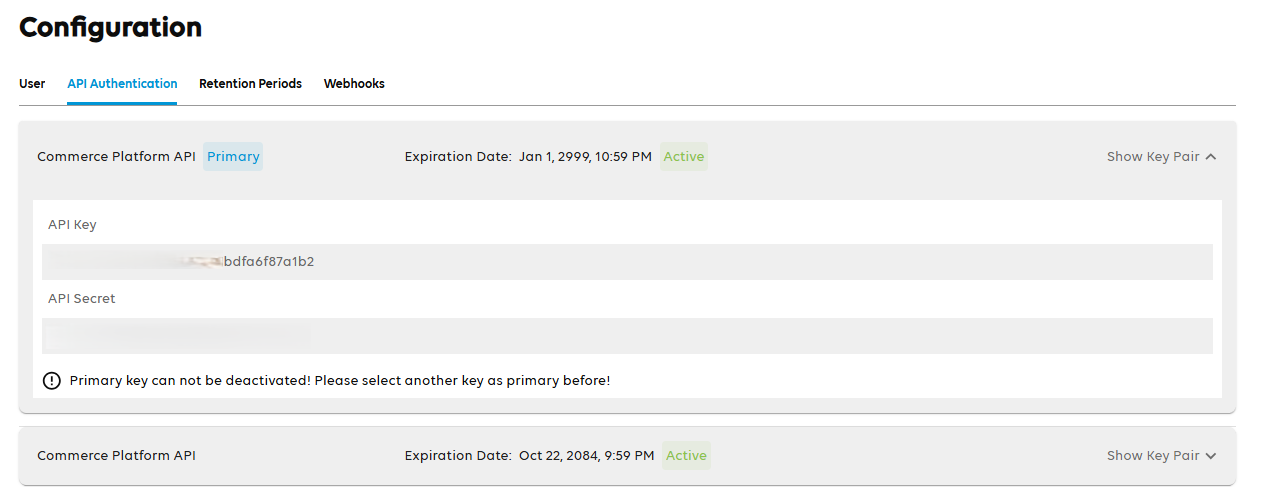Image resolution: width=1262 pixels, height=487 pixels.
Task: Click the blue Primary badge
Action: click(233, 157)
